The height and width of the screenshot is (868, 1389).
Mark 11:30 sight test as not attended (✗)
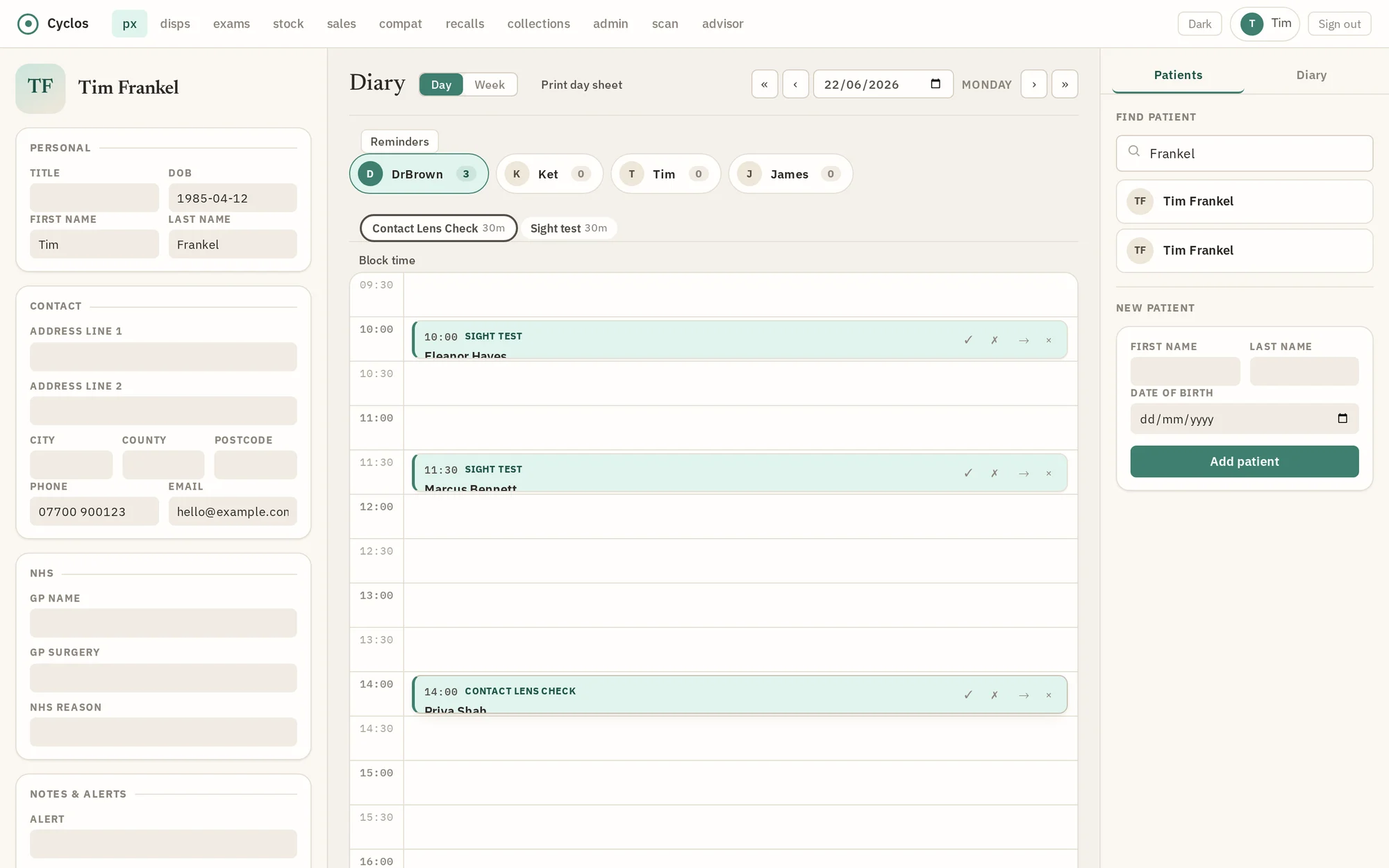coord(995,474)
